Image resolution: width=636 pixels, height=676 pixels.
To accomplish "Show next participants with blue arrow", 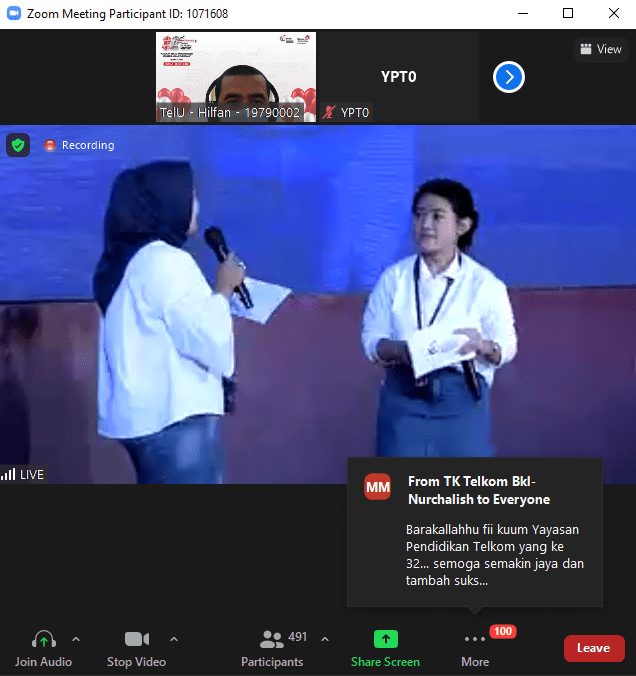I will point(509,77).
